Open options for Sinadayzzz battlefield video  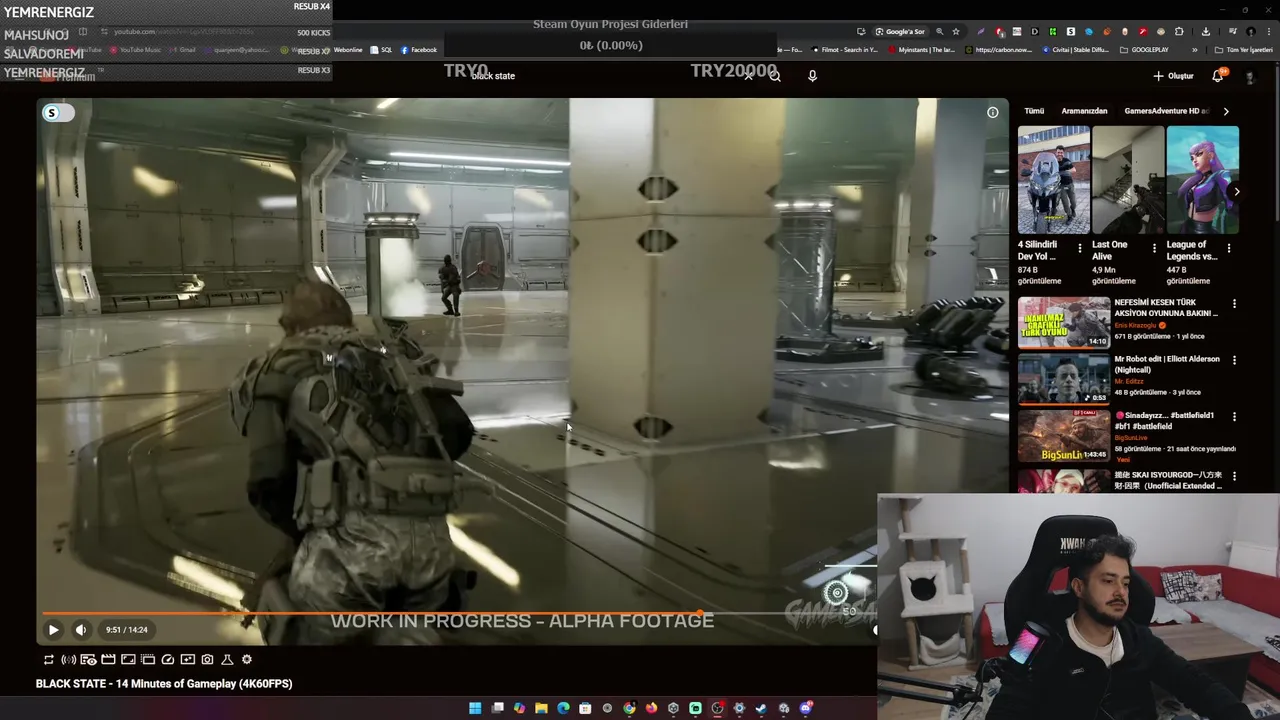1234,416
